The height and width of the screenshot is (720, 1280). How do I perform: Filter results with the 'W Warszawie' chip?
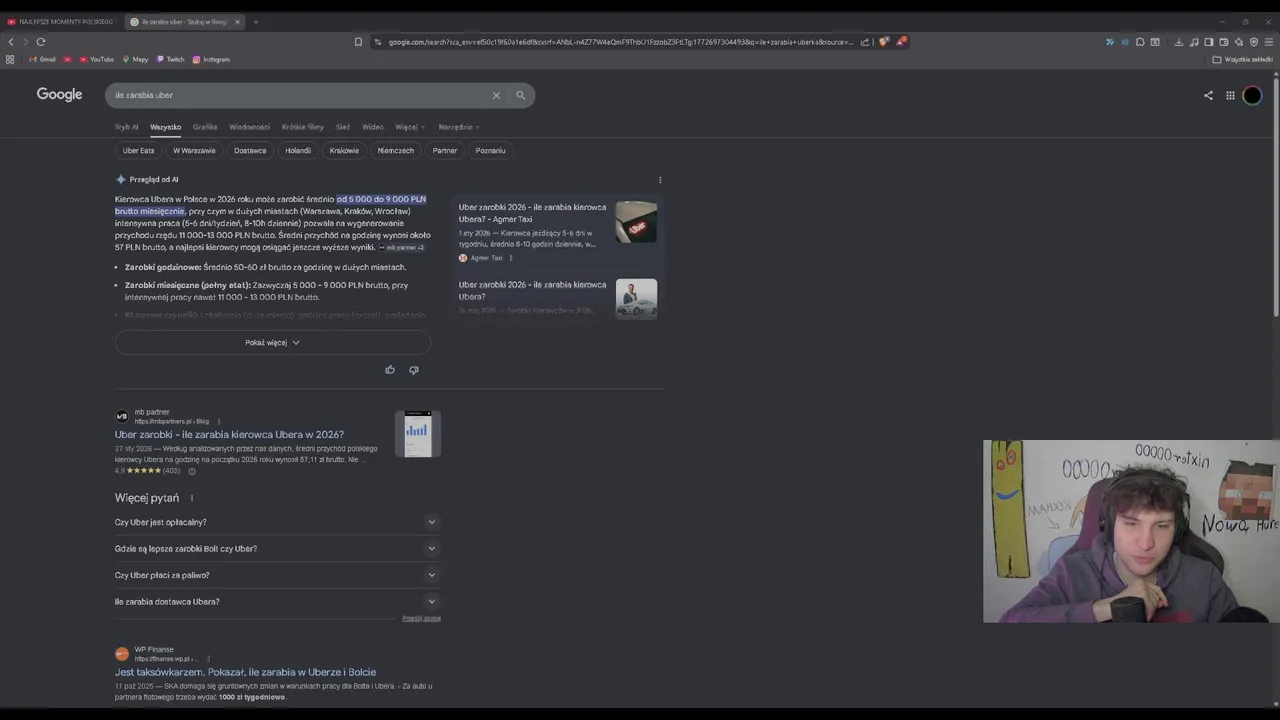[x=194, y=150]
